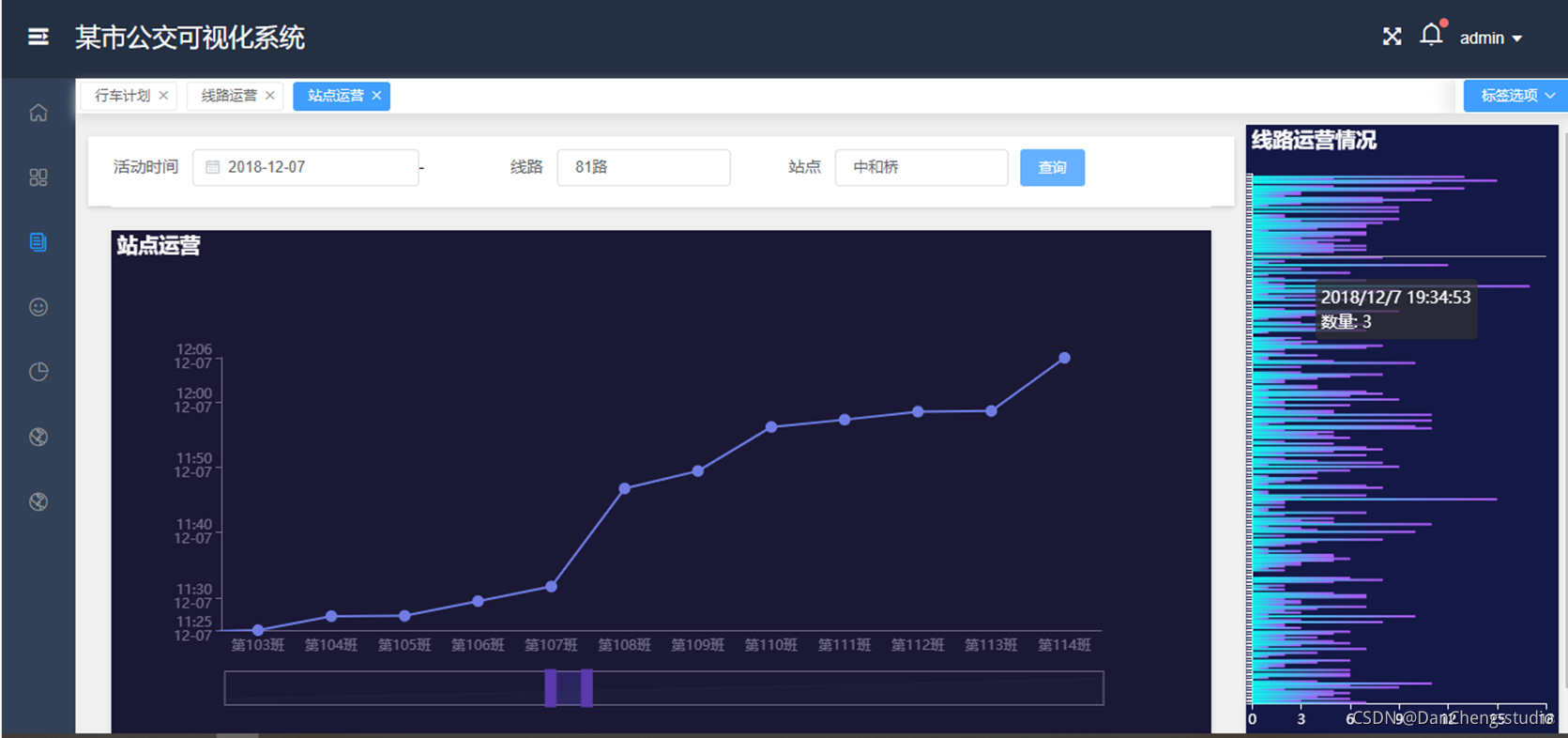Open the sidebar smiley face icon
Viewport: 1568px width, 738px height.
click(x=38, y=307)
